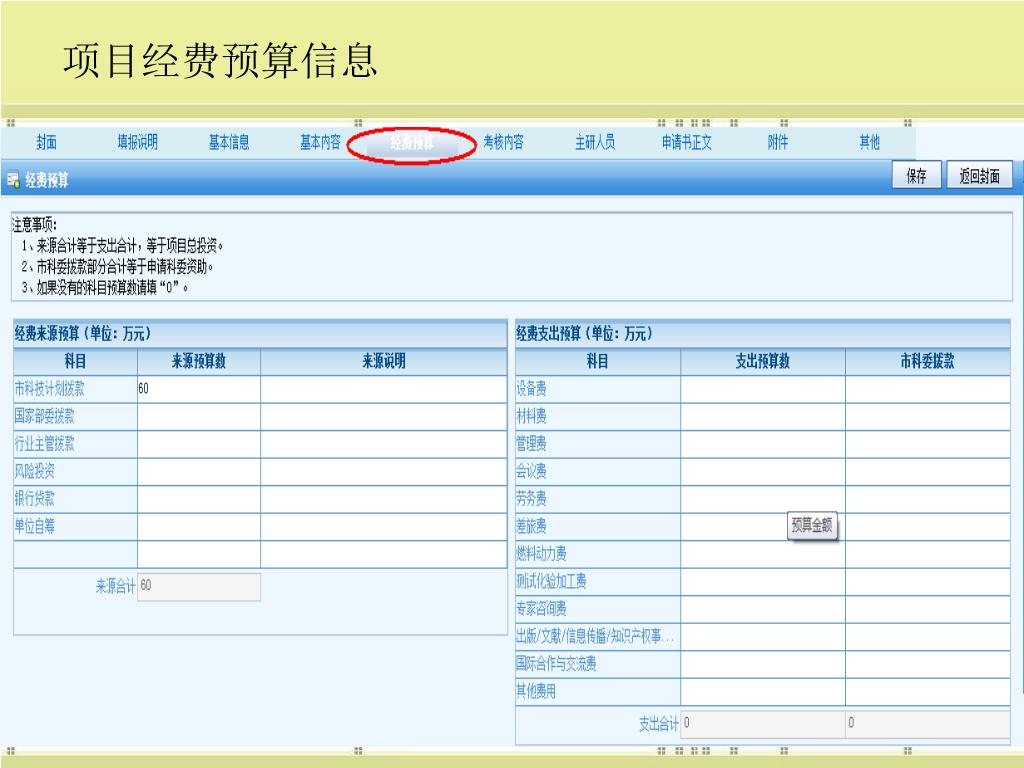Click 设备费 市科委拨款 field
Screen dimensions: 1024x768
pyautogui.click(x=928, y=389)
